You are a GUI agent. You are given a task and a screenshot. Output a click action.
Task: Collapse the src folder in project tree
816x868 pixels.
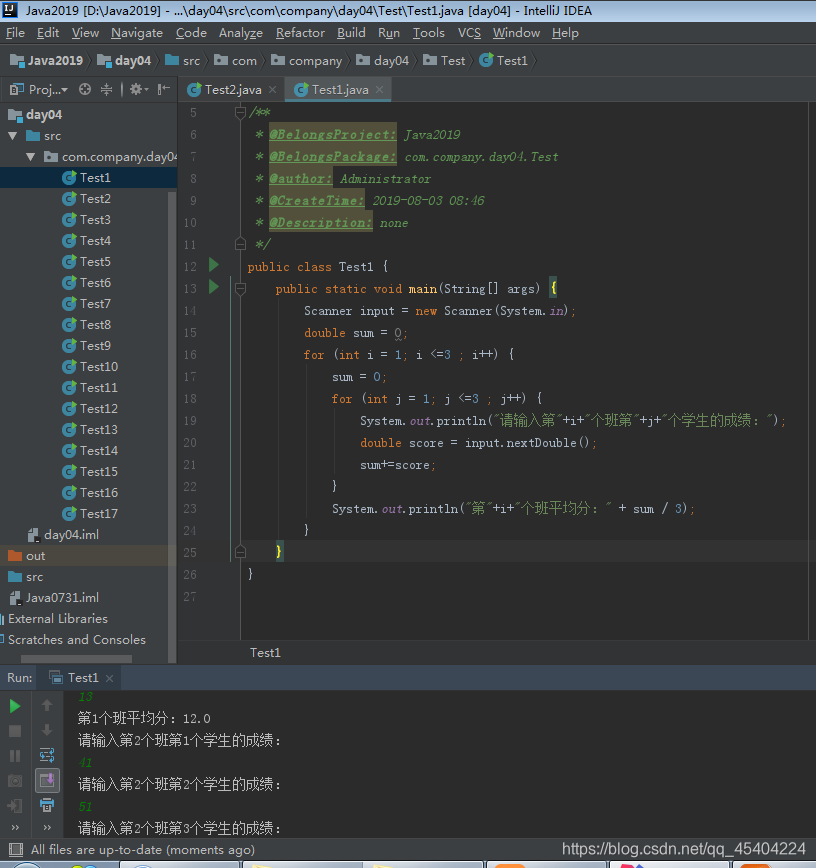13,136
